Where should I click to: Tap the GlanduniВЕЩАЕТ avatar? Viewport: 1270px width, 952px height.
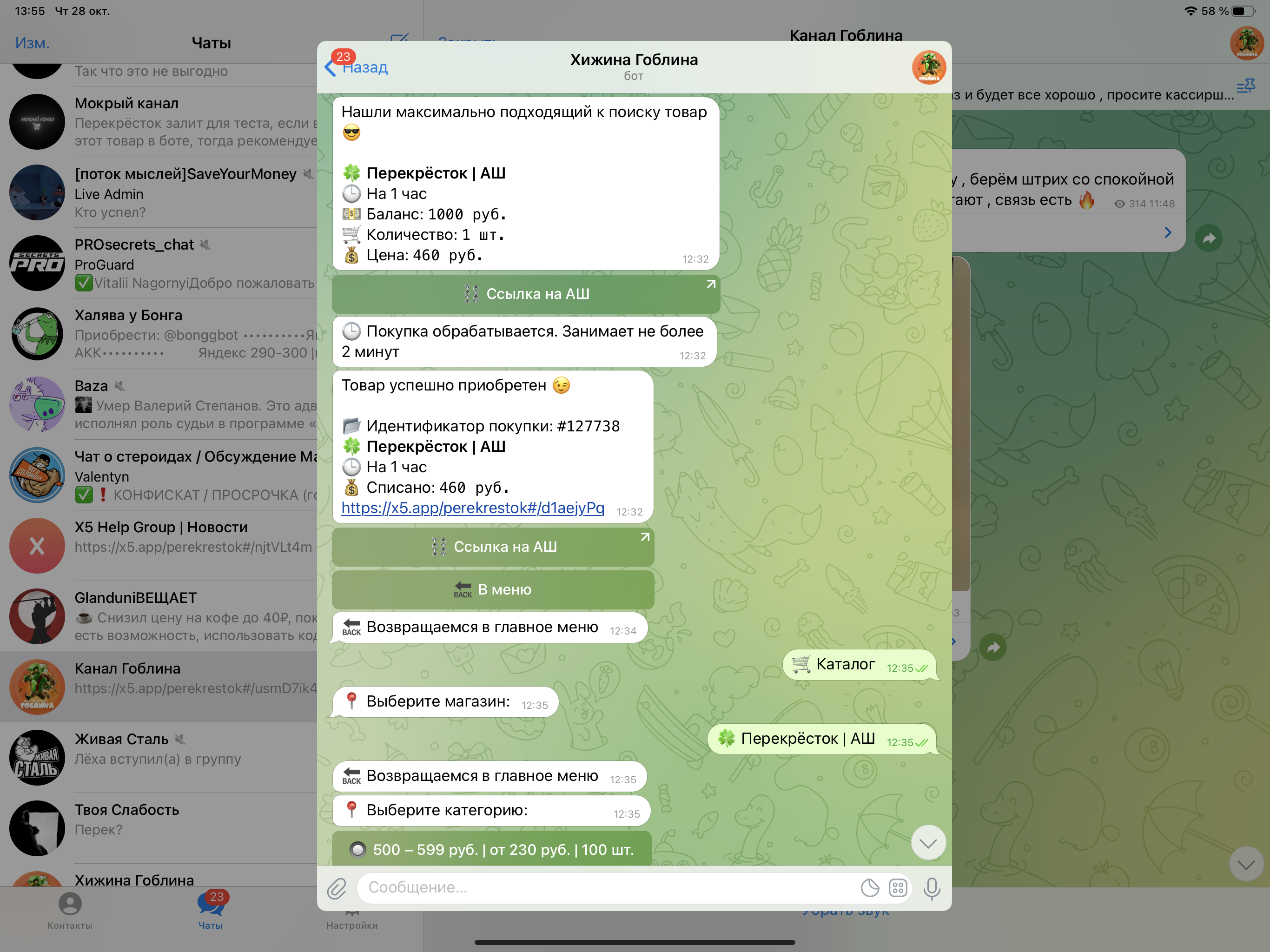click(x=37, y=616)
